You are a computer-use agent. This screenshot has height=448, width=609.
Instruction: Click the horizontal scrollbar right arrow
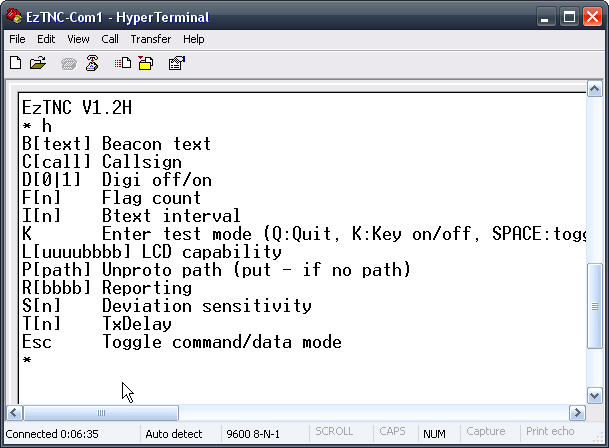(x=577, y=413)
